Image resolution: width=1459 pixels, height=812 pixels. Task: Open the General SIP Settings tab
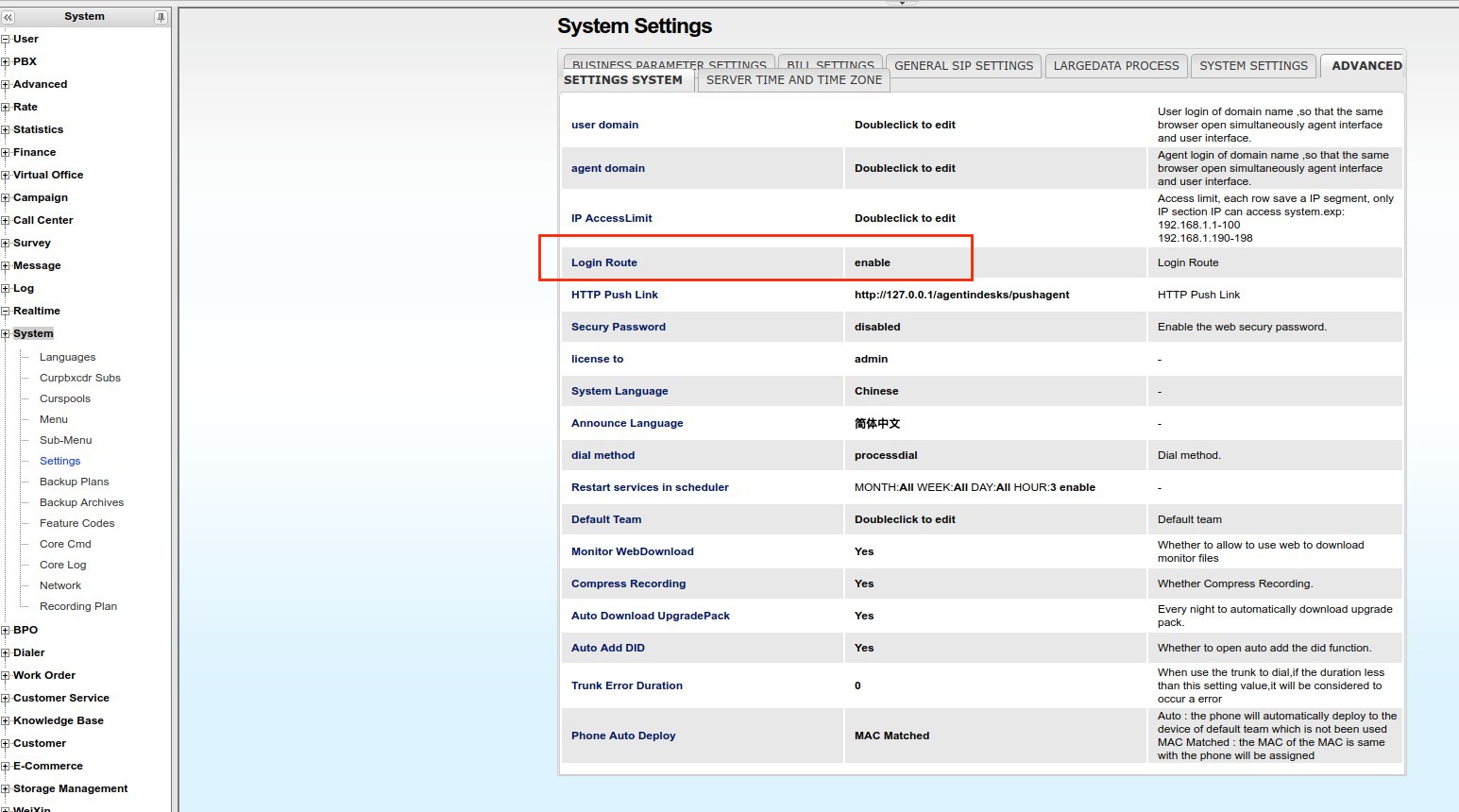point(963,66)
